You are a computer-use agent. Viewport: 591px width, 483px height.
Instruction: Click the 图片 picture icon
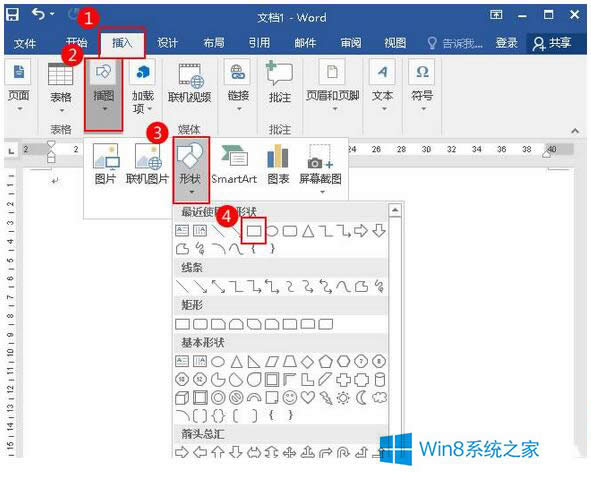click(x=105, y=165)
